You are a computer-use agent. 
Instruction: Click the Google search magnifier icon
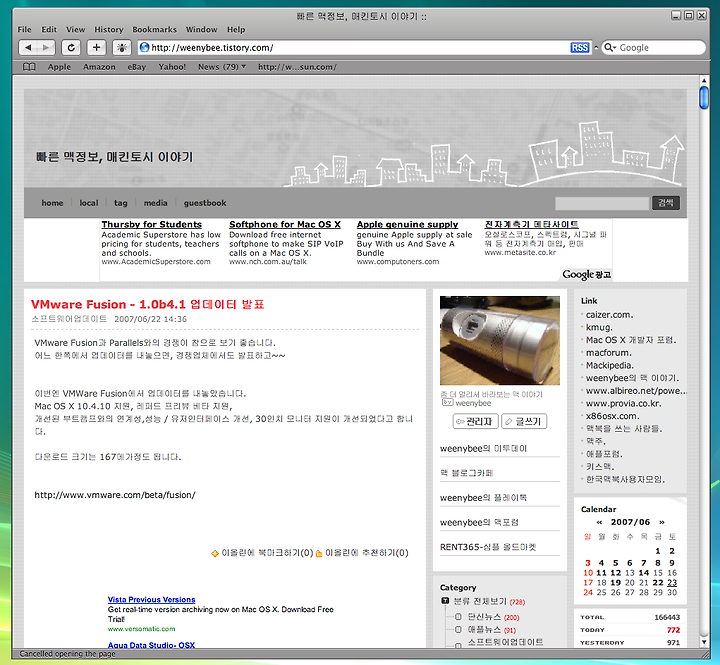(609, 47)
